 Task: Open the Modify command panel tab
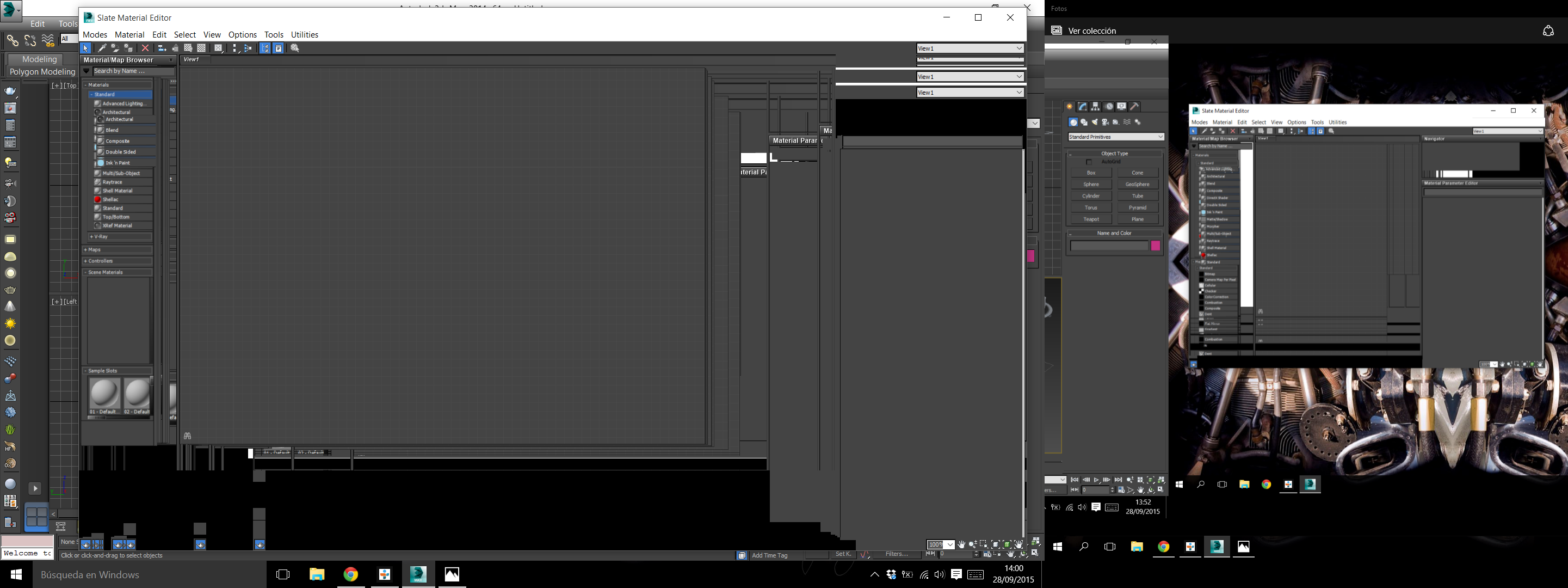(1082, 107)
